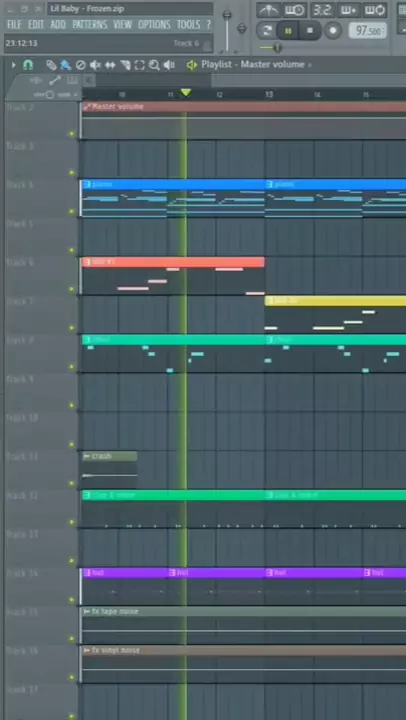Select the Mute tool in playlist toolbar

point(95,65)
